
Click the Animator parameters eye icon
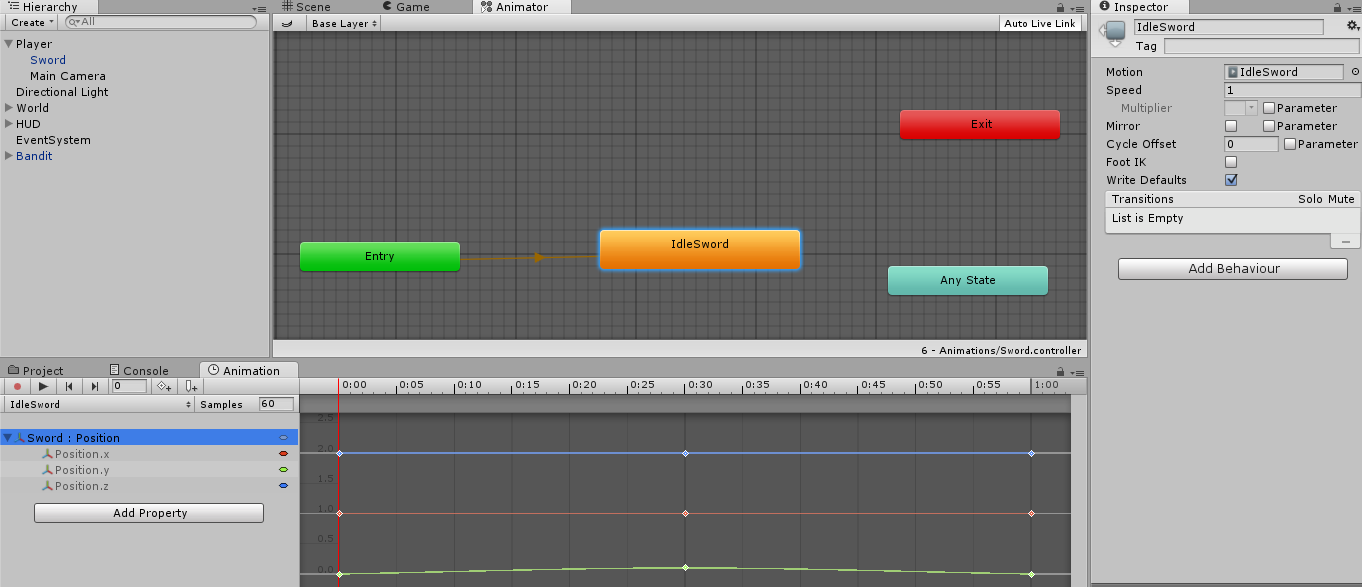coord(287,23)
